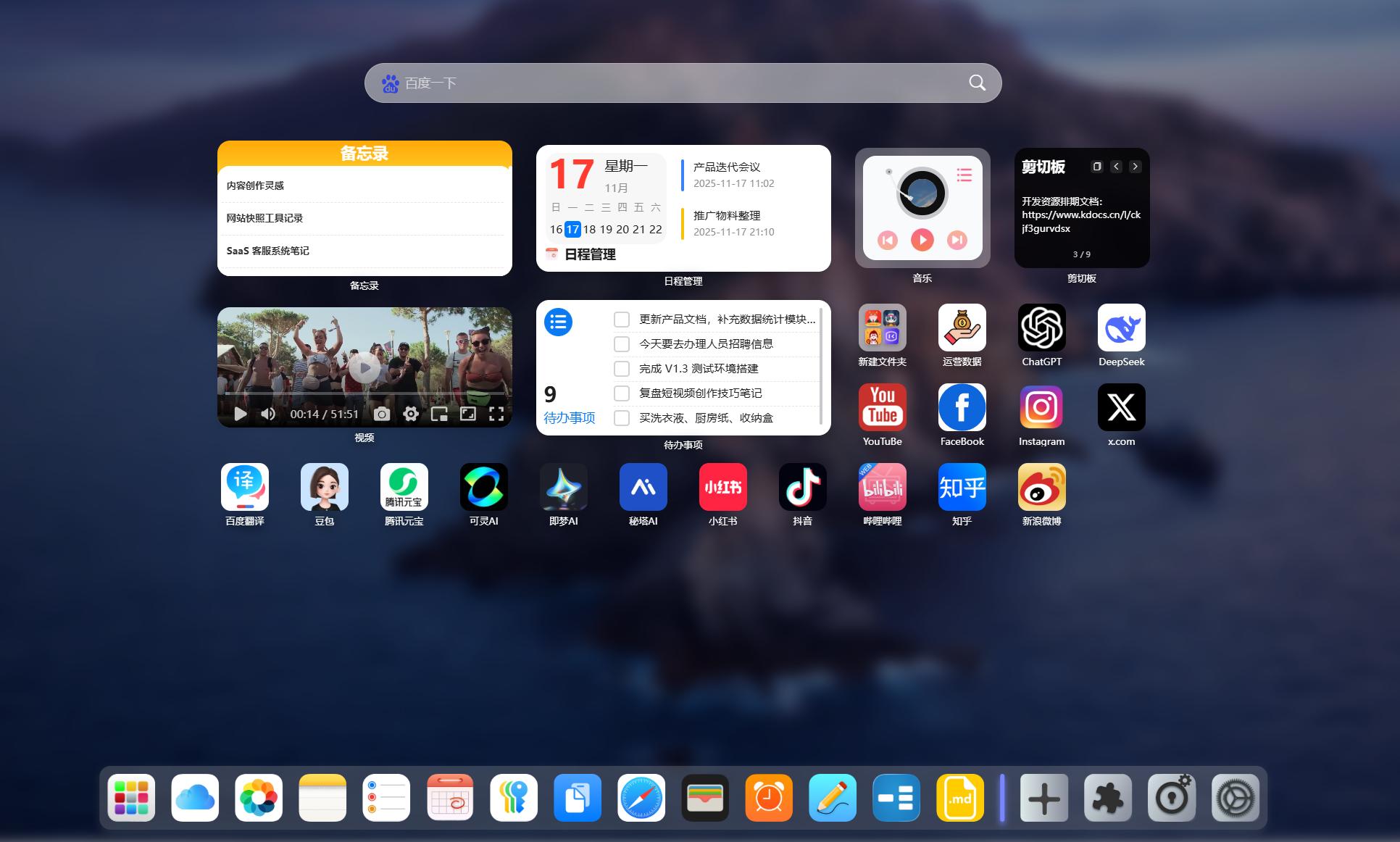This screenshot has height=842, width=1400.
Task: Check off 完成 V1.3 测试环境搭建
Action: (621, 368)
